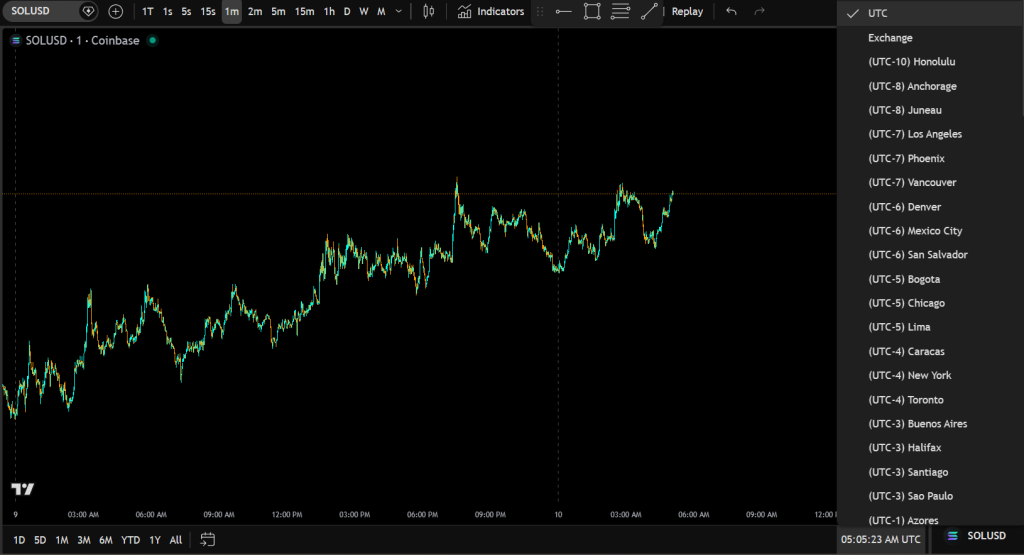The height and width of the screenshot is (555, 1024).
Task: Open the timezone menu from the clock
Action: (x=880, y=539)
